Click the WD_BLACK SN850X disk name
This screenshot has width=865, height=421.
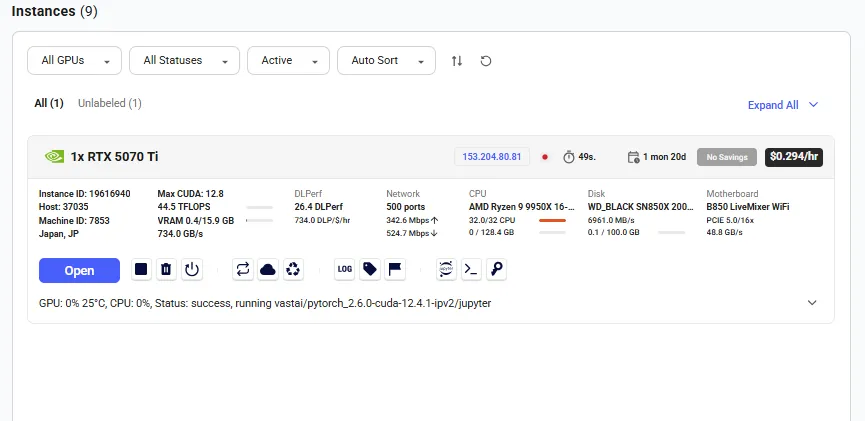pos(640,207)
